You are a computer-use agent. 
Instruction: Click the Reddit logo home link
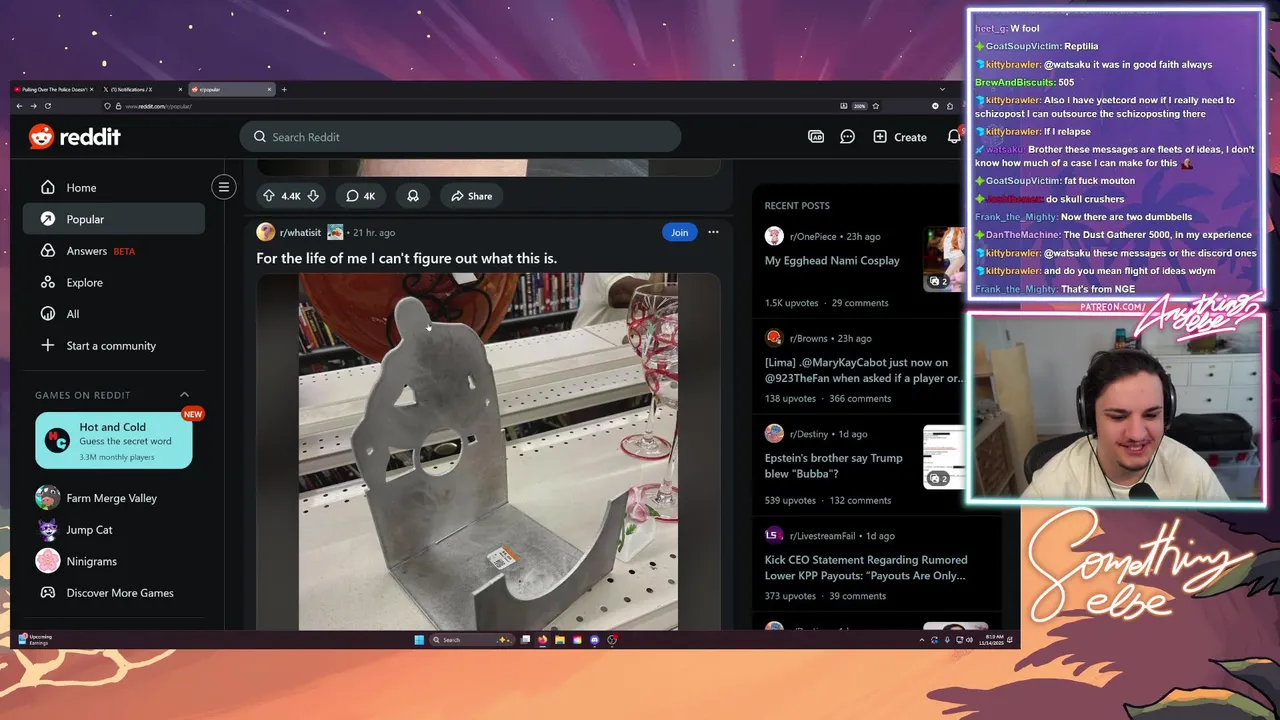coord(75,137)
